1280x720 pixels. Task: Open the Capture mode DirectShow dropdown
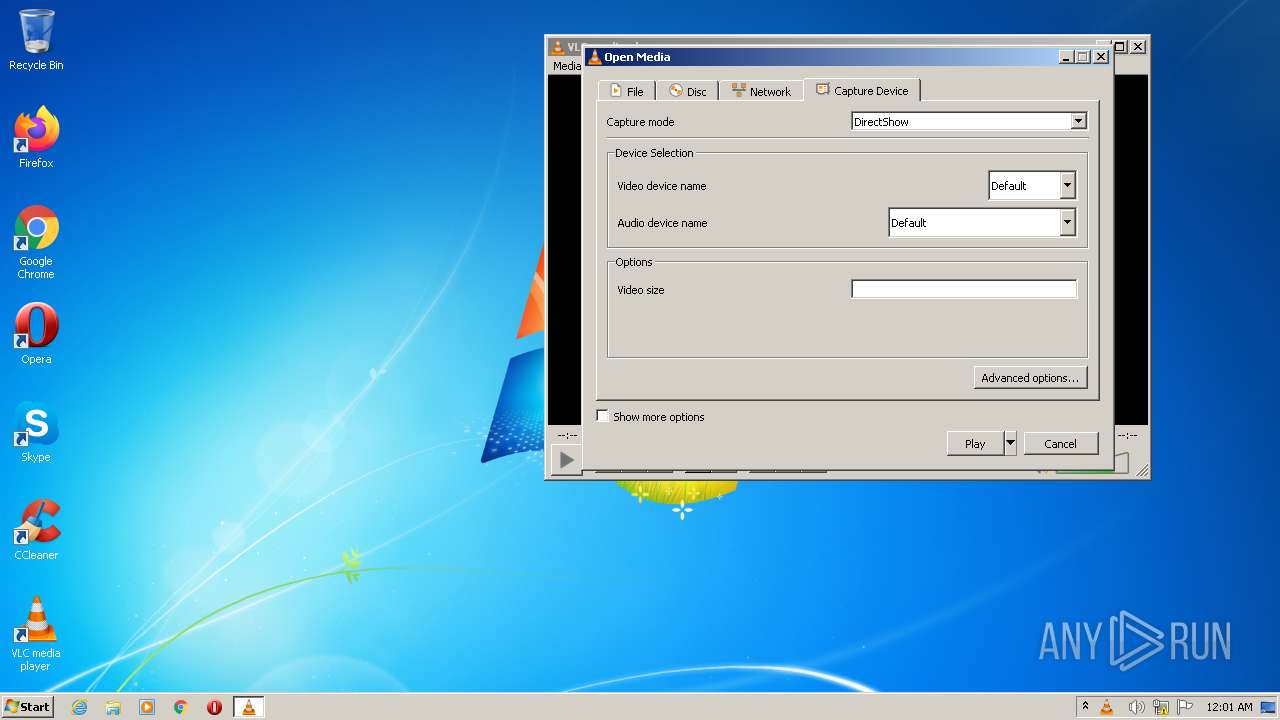tap(968, 121)
